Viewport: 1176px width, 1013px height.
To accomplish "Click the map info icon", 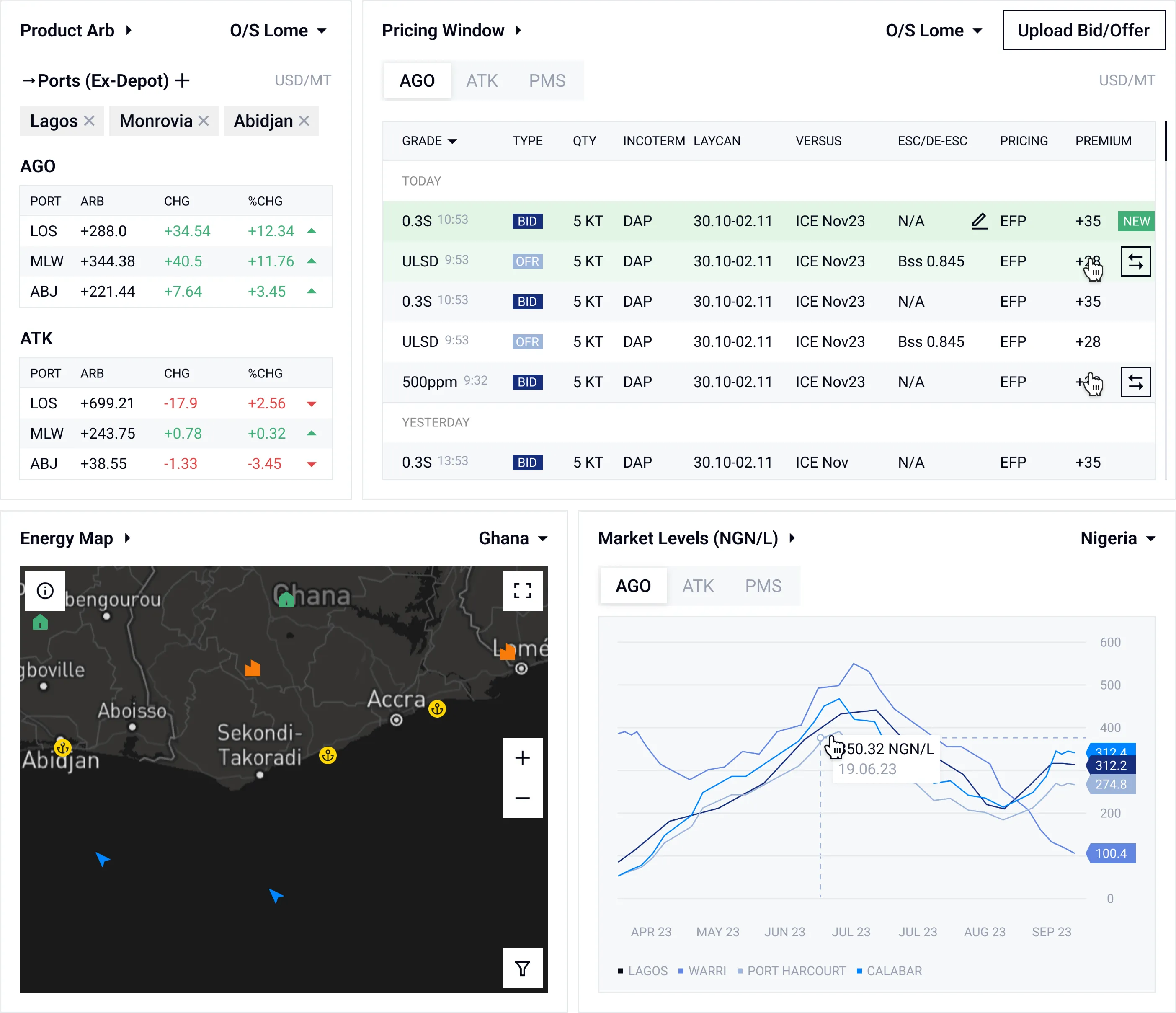I will tap(45, 591).
